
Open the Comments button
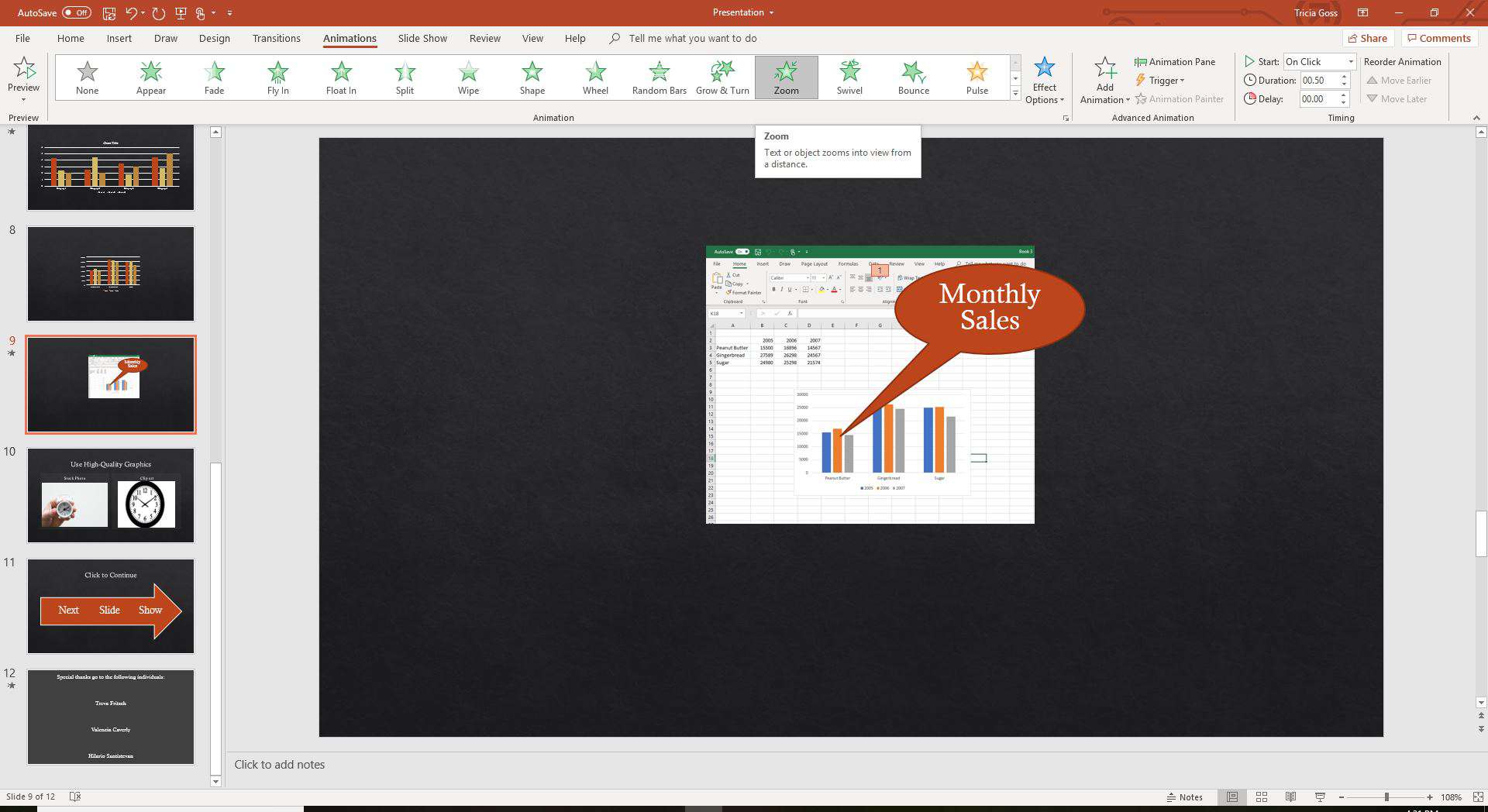pos(1439,38)
